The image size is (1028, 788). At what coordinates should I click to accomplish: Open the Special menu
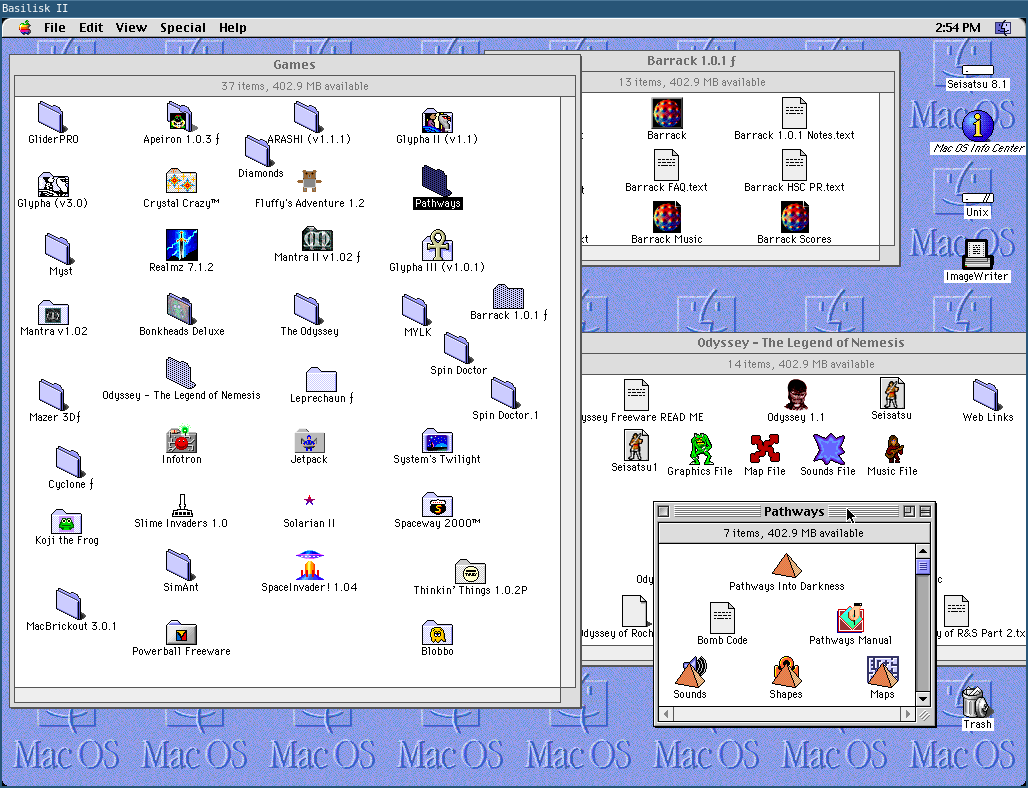183,28
